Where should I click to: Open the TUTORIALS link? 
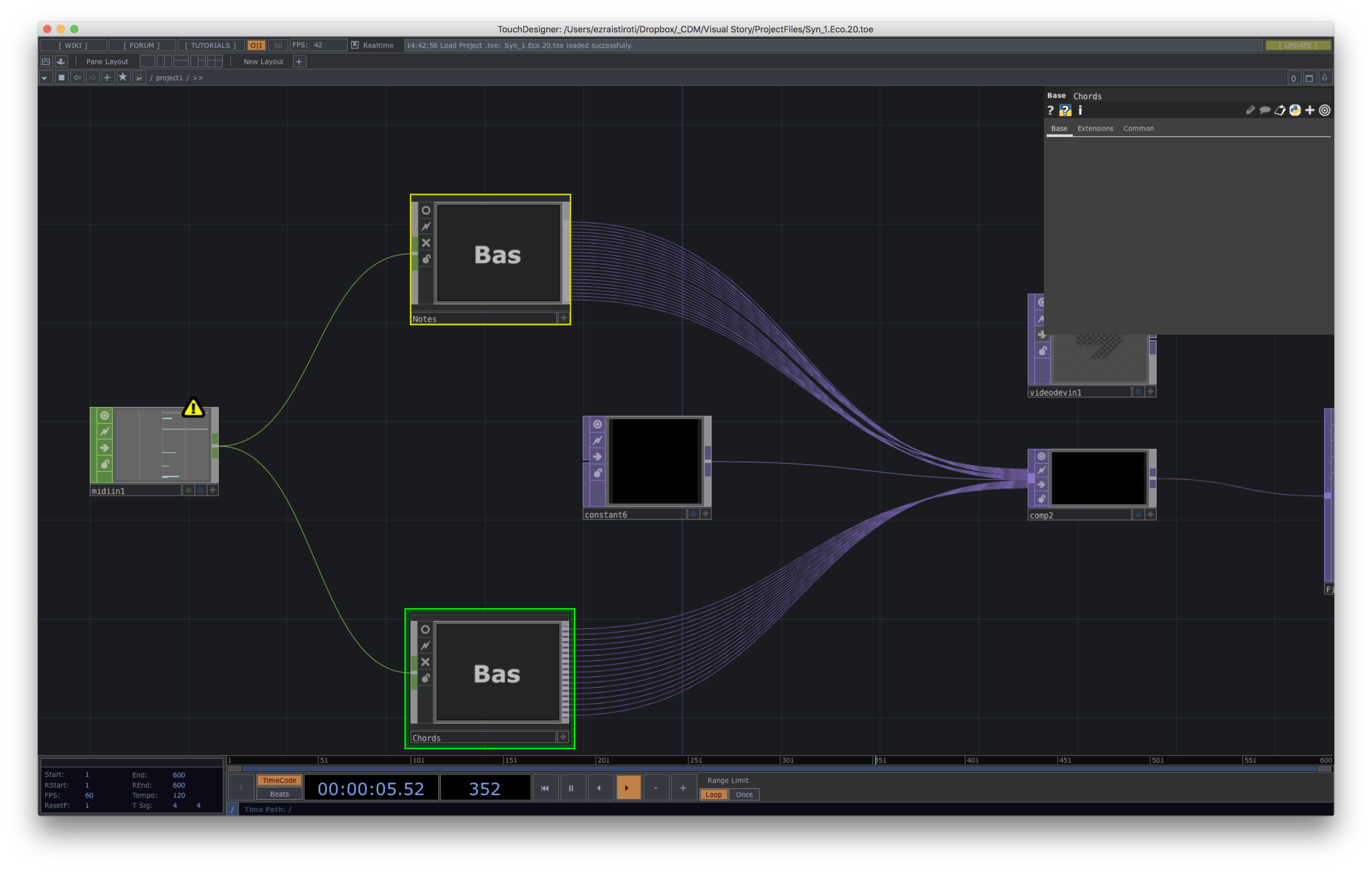click(210, 45)
